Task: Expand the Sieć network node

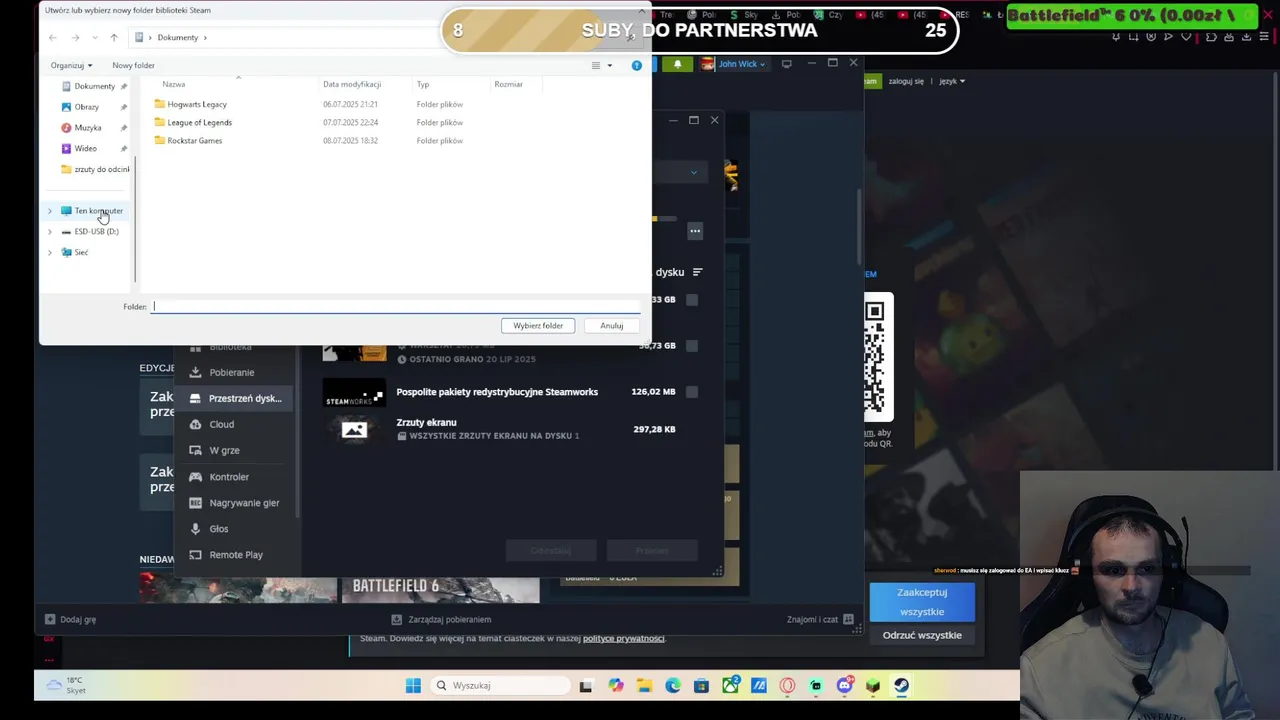Action: [x=50, y=252]
